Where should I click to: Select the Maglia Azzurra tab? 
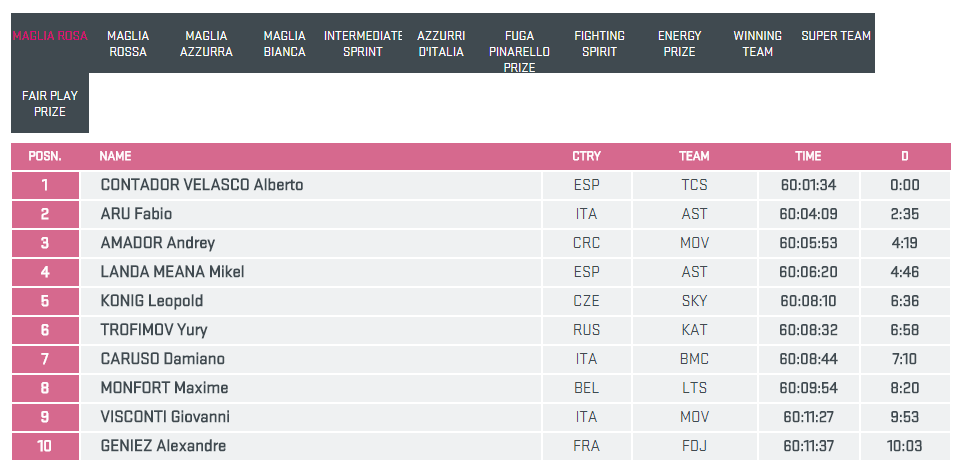pyautogui.click(x=207, y=44)
